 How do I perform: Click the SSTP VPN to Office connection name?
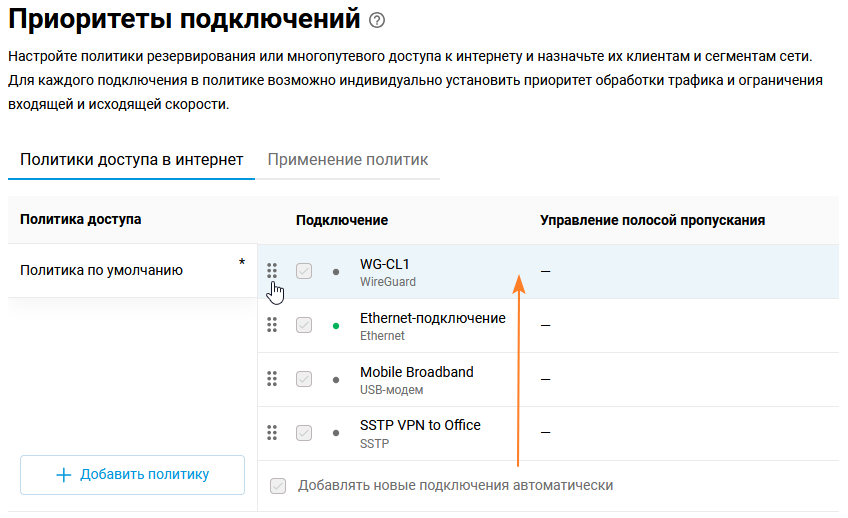point(420,425)
